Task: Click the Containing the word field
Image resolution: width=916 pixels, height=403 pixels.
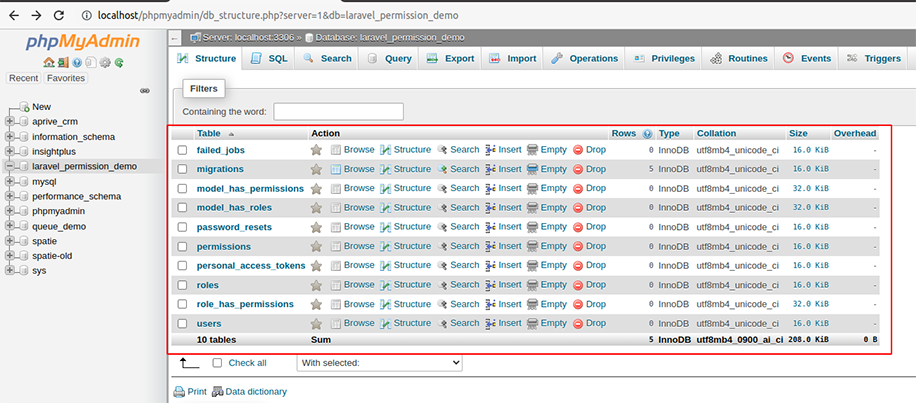Action: coord(338,112)
